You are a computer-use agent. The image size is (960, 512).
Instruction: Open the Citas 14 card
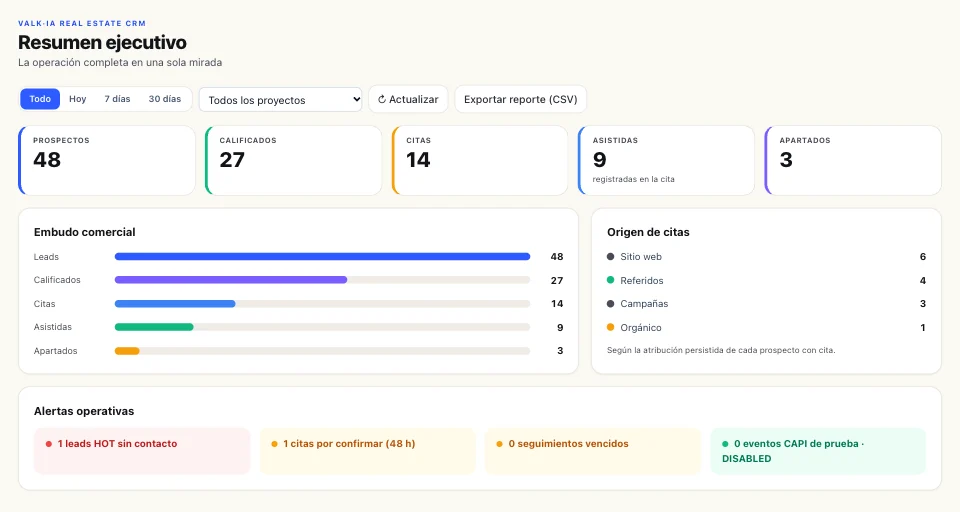(480, 160)
